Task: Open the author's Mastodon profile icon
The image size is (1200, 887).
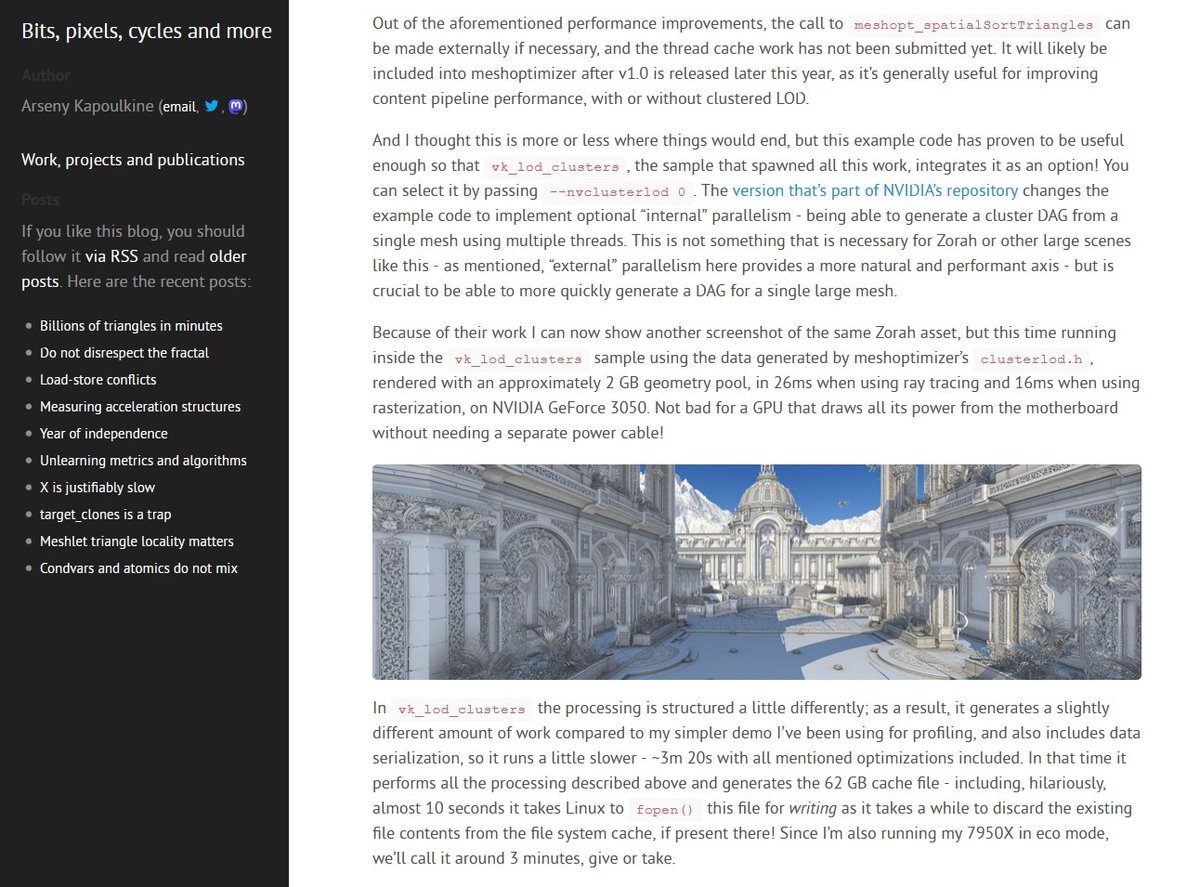Action: point(235,106)
